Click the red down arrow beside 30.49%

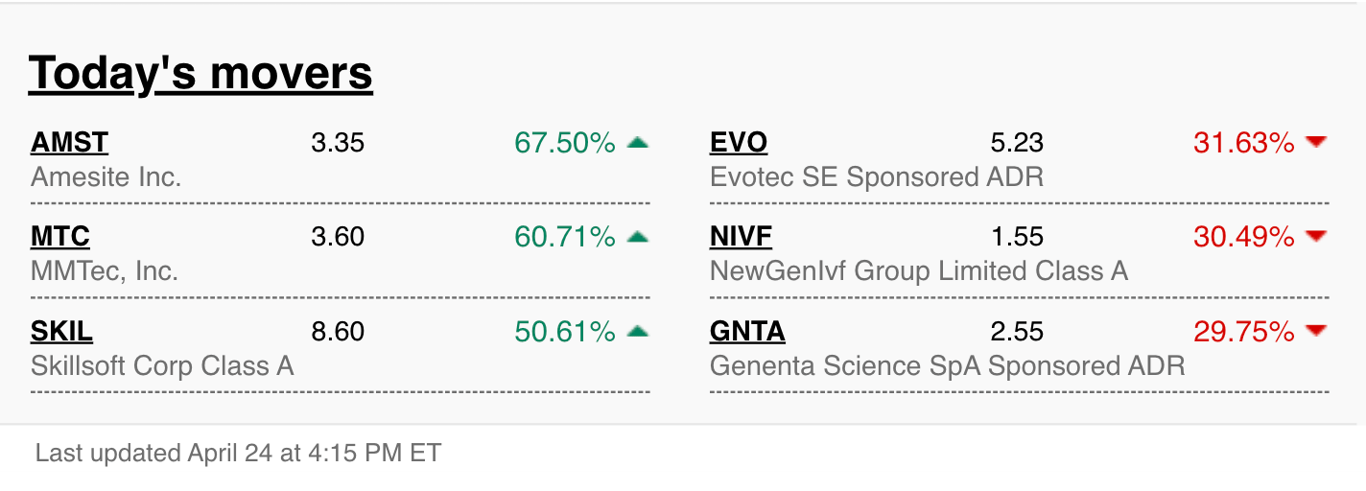click(1316, 237)
